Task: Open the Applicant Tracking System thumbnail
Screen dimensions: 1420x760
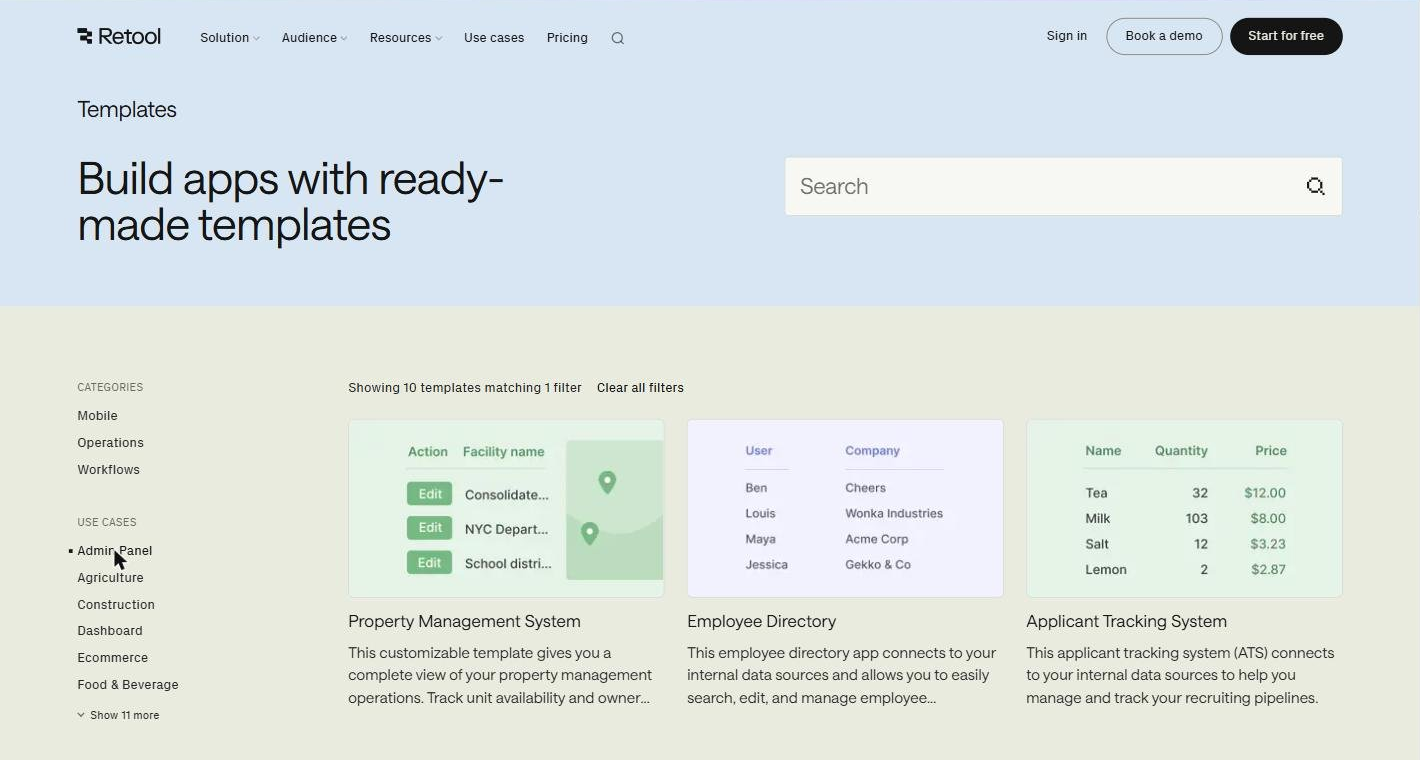Action: pos(1184,508)
